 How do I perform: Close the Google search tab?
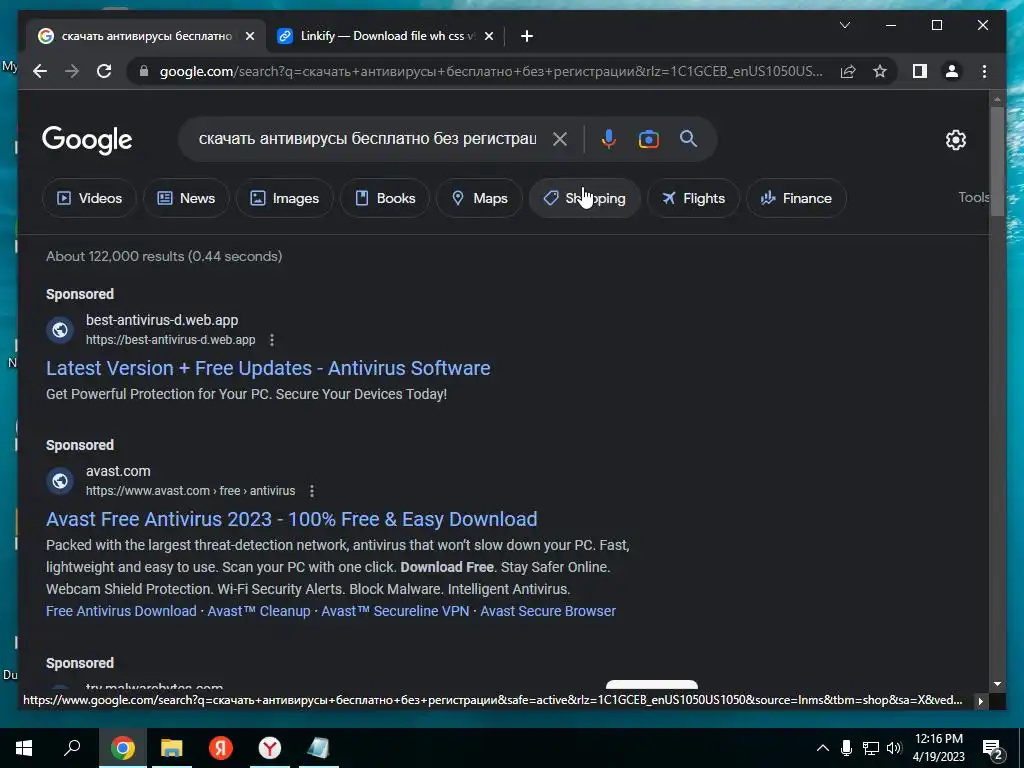249,36
